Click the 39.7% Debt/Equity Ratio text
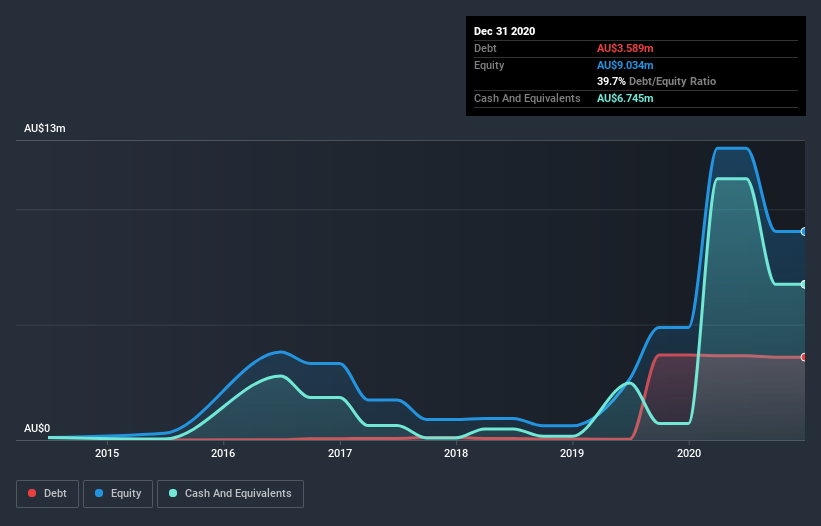821x526 pixels. point(657,81)
